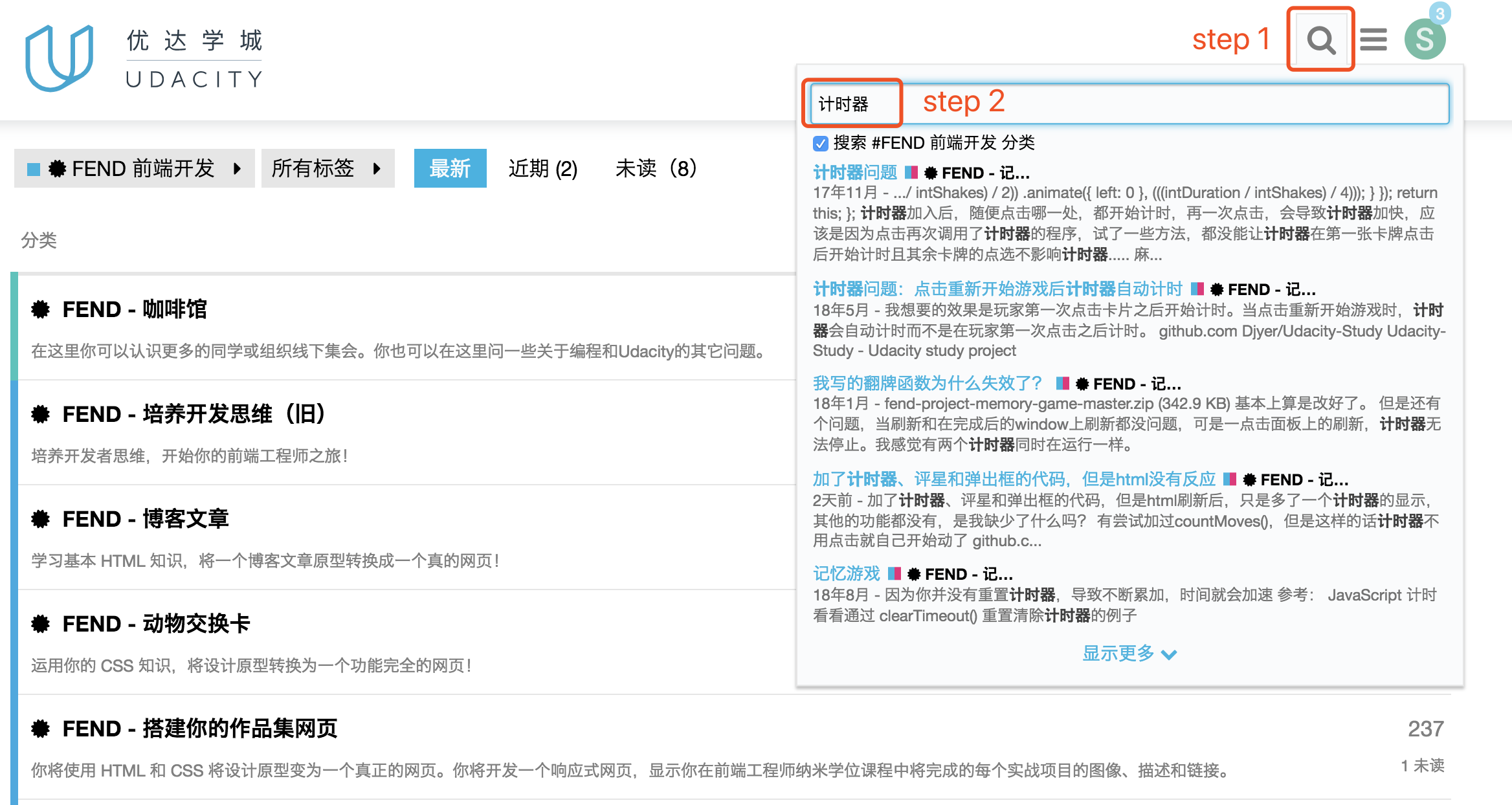Click the green S user avatar
1512x805 pixels.
click(1424, 40)
